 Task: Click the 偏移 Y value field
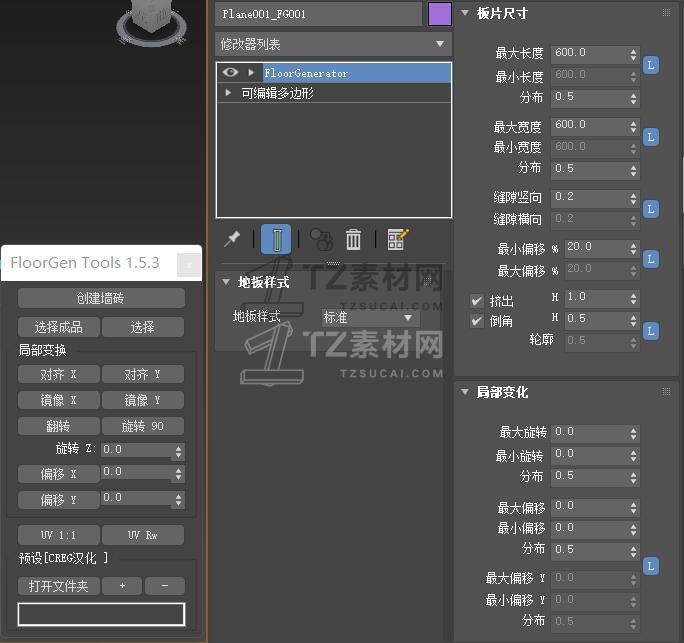tap(137, 499)
